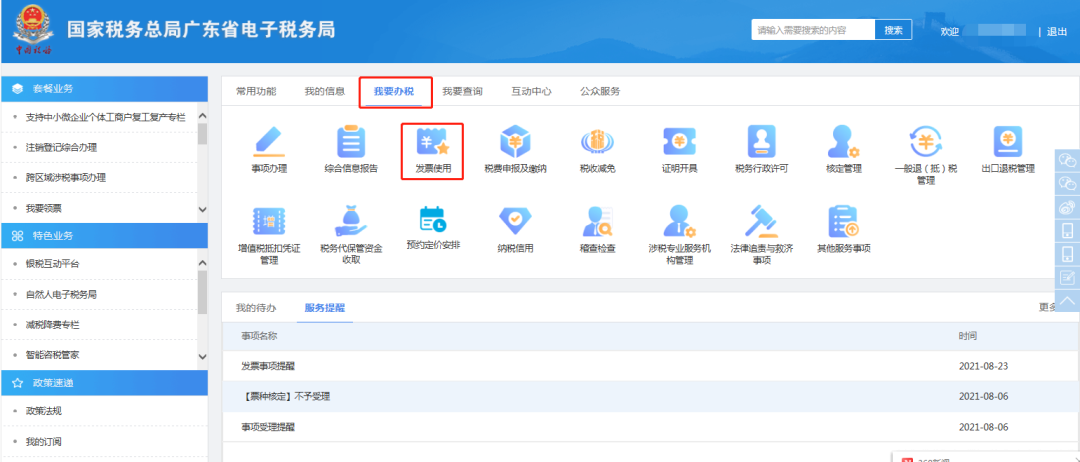
Task: Open the 其他服务事项 icon
Action: click(844, 221)
